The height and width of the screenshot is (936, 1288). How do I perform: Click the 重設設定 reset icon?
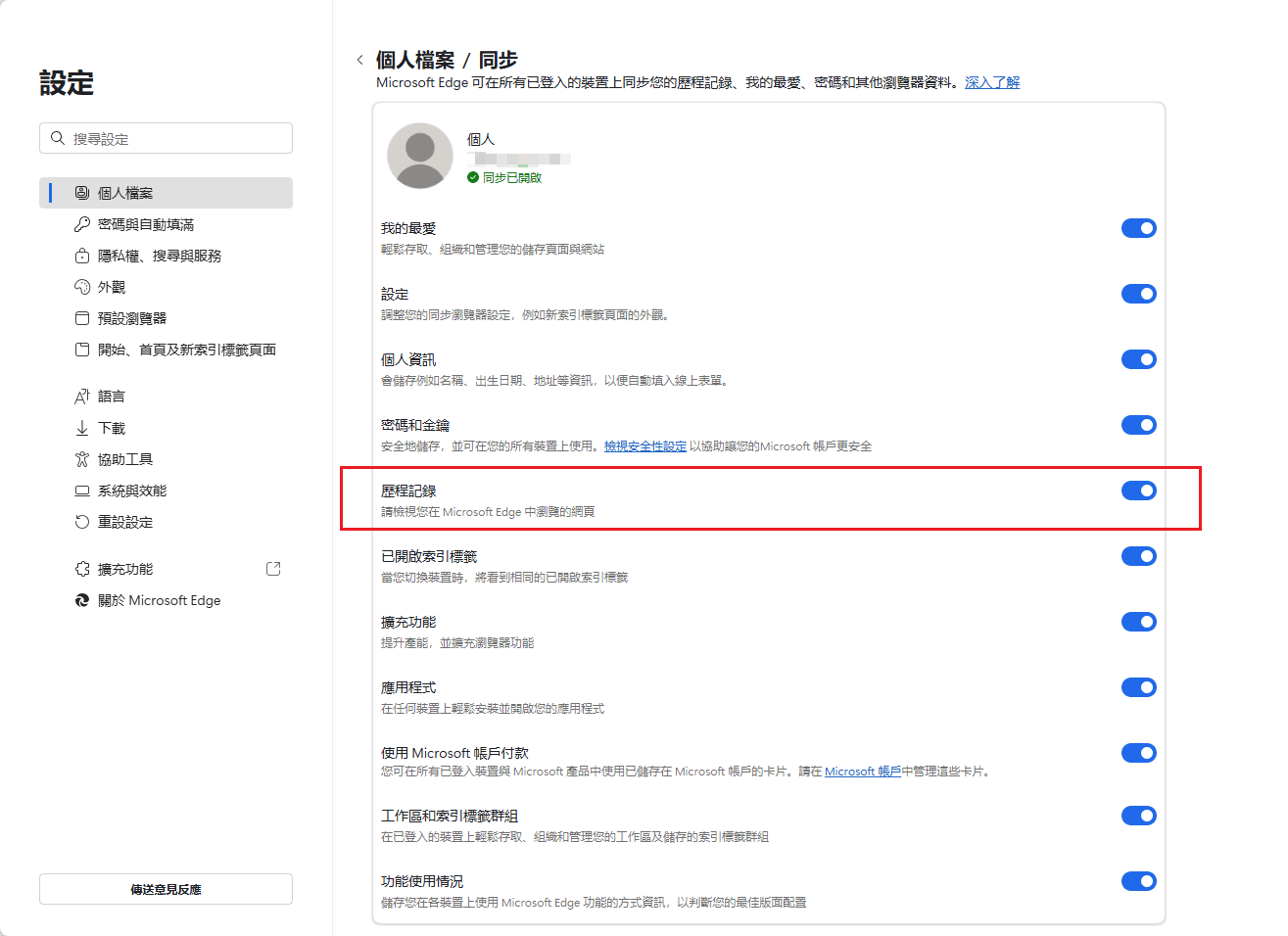(82, 522)
